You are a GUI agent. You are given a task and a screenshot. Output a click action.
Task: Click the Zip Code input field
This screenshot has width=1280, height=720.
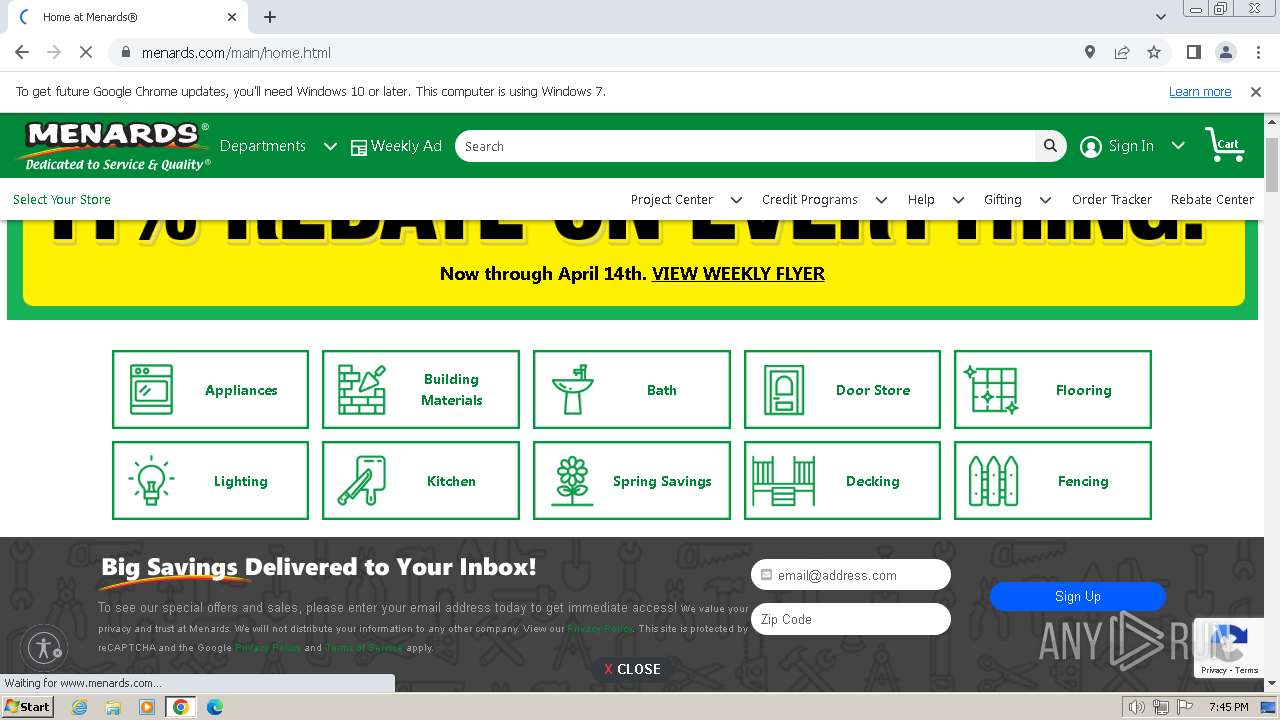click(x=851, y=619)
